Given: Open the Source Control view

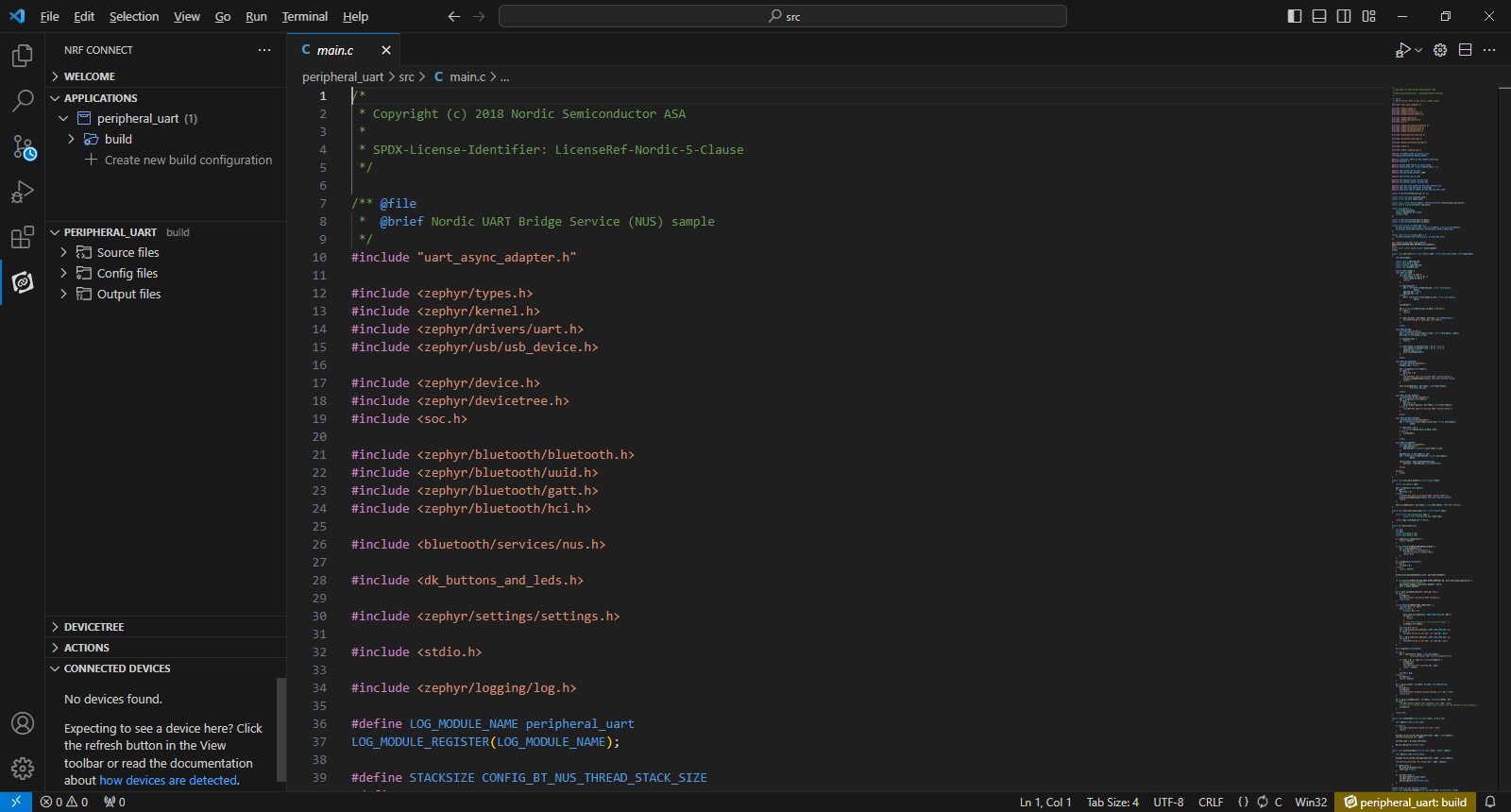Looking at the screenshot, I should 23,146.
